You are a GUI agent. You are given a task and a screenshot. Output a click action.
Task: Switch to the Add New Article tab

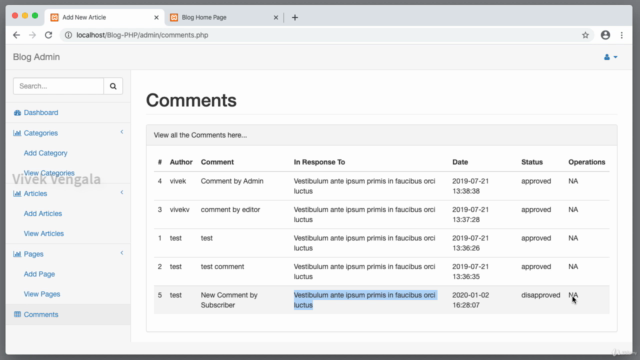click(x=104, y=18)
